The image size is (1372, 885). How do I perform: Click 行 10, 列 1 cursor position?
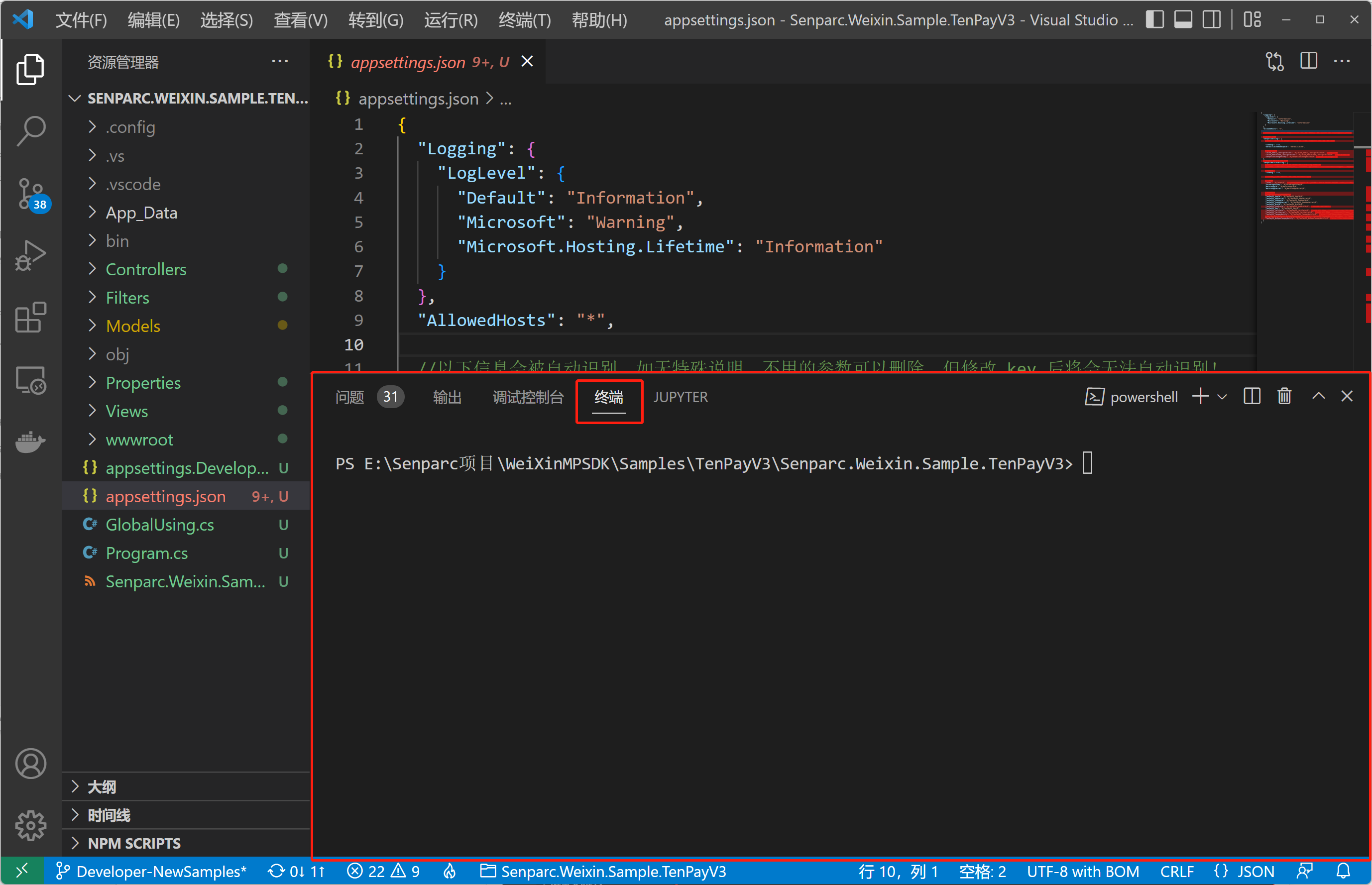pyautogui.click(x=898, y=871)
